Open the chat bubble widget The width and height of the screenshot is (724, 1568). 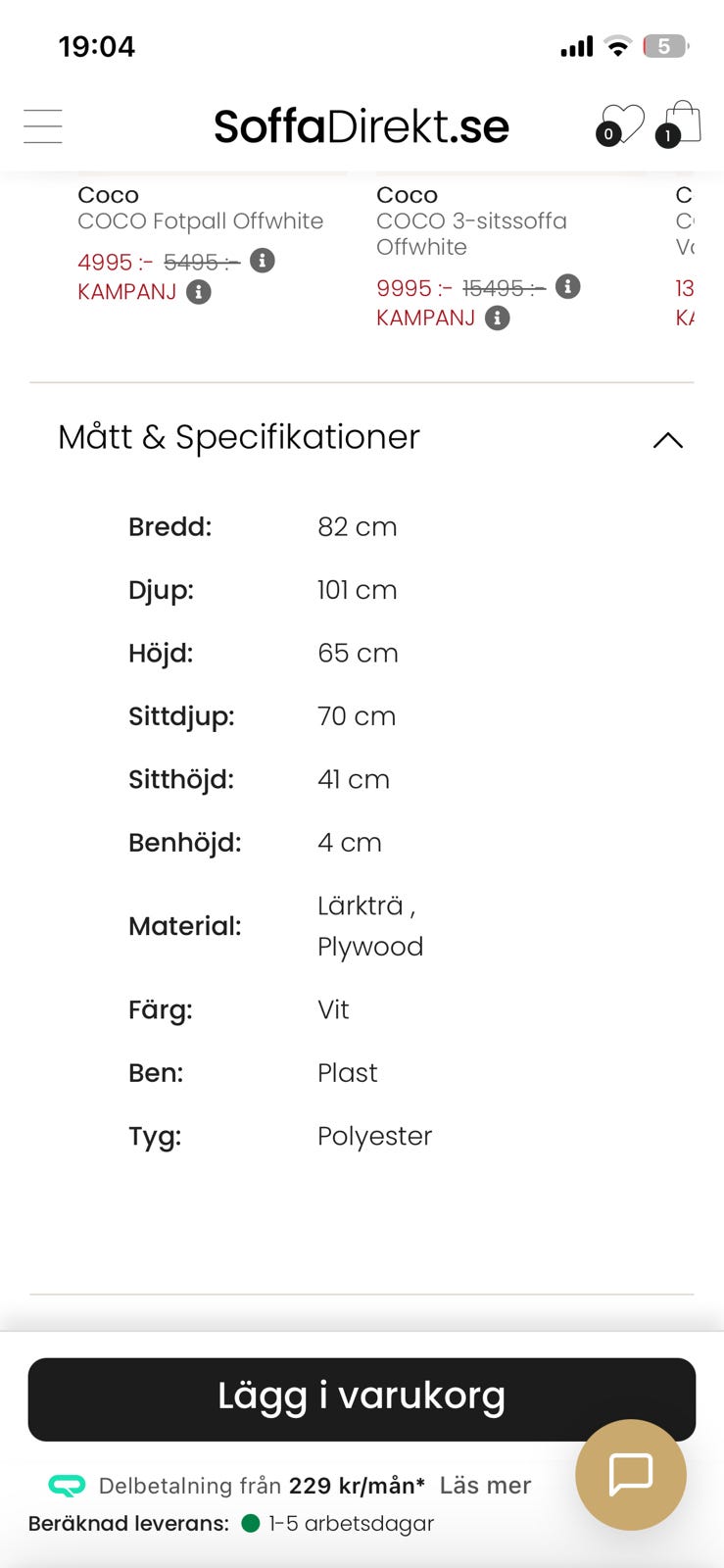[x=630, y=1474]
